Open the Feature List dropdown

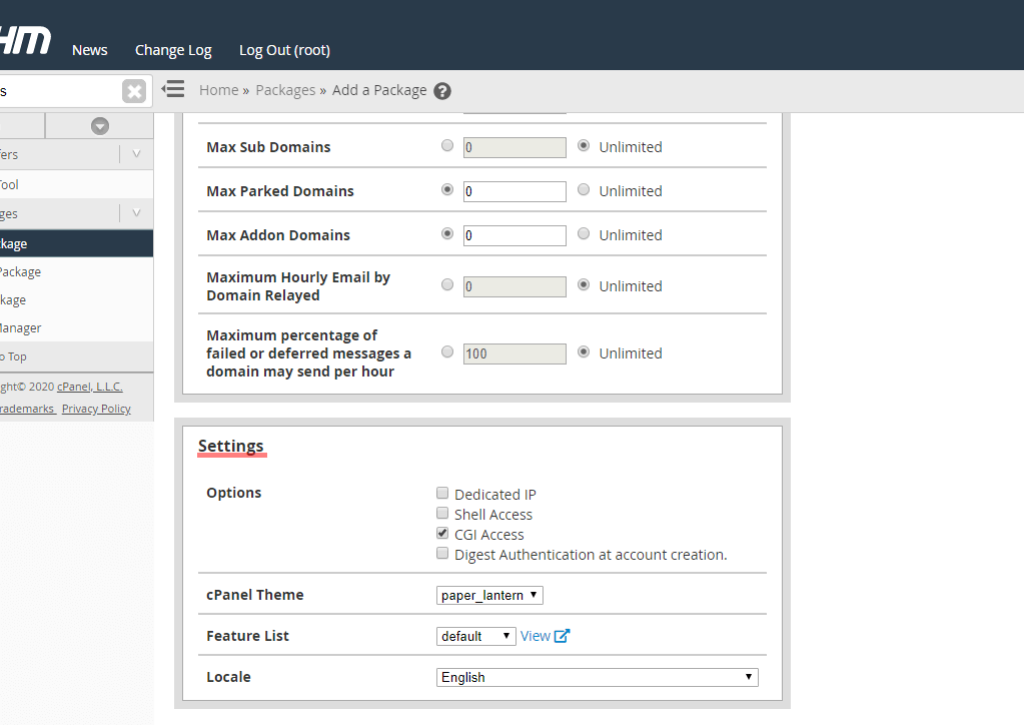point(475,636)
